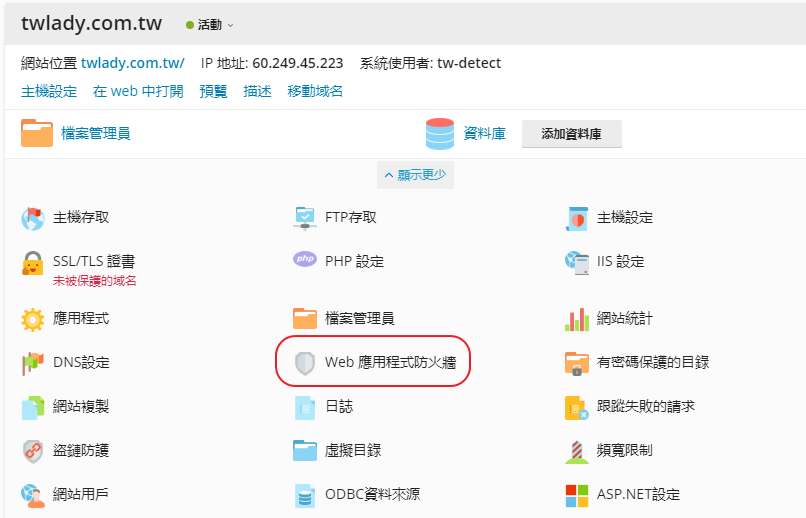Click the folder icon beside grid 檔案管理員

pos(305,319)
